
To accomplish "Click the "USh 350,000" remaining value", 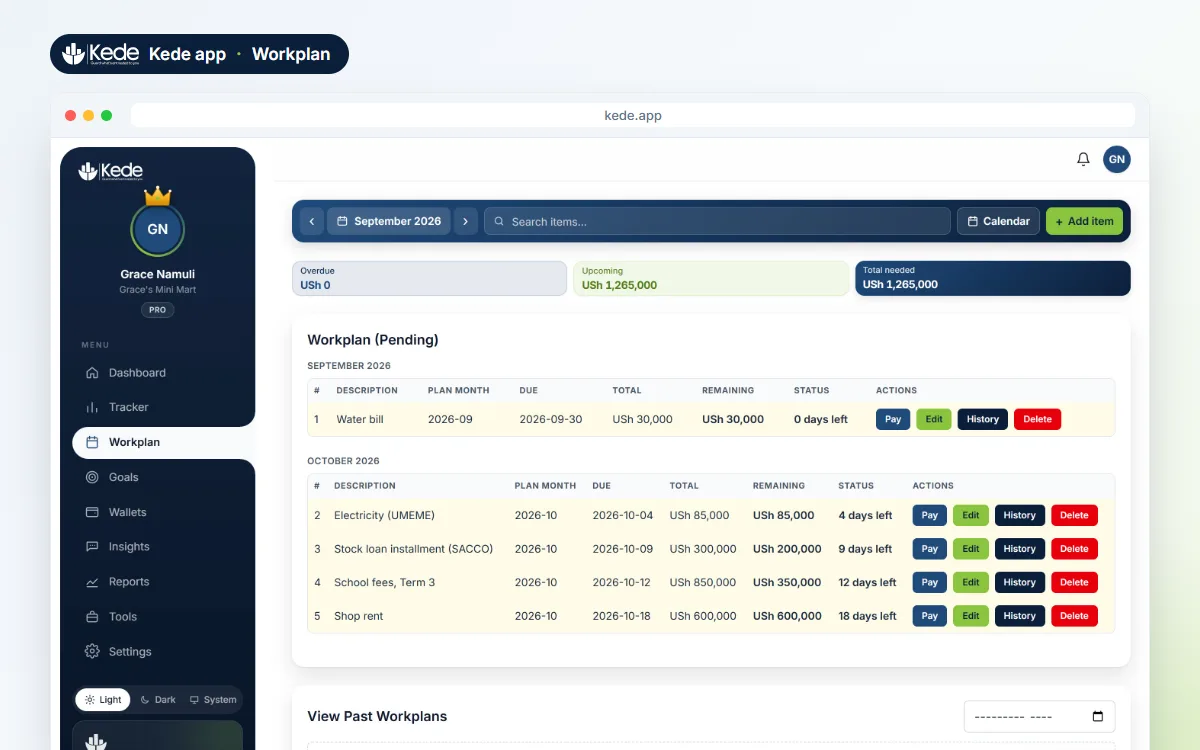I will [787, 582].
